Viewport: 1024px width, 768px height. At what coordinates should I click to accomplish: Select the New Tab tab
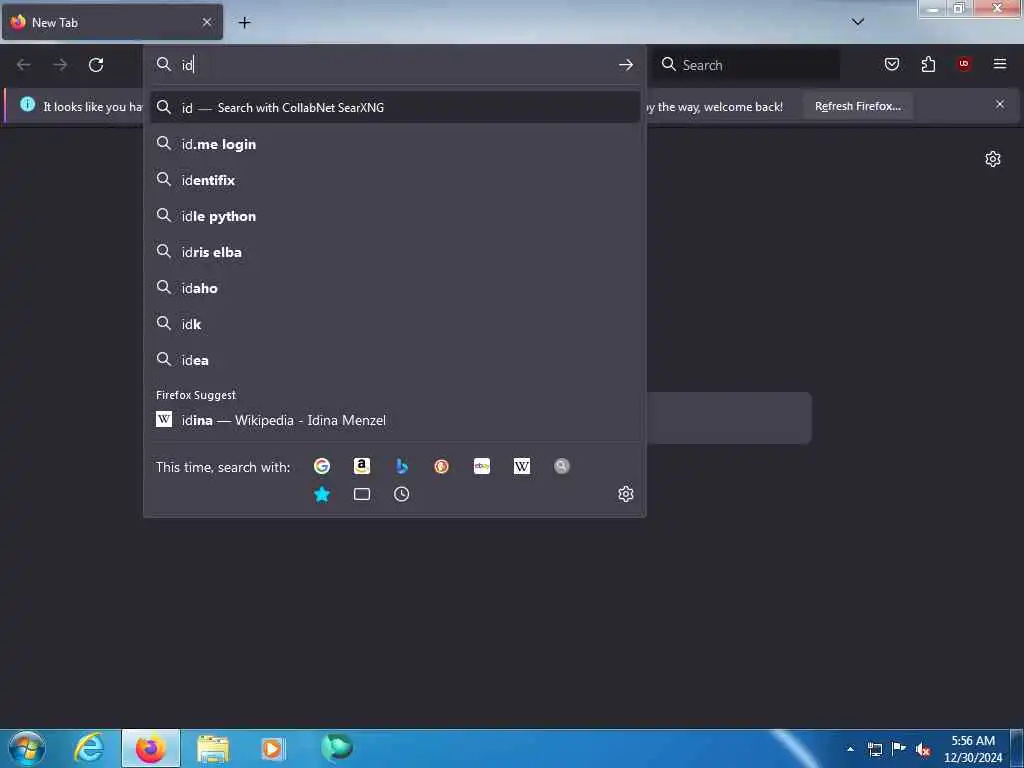tap(112, 22)
